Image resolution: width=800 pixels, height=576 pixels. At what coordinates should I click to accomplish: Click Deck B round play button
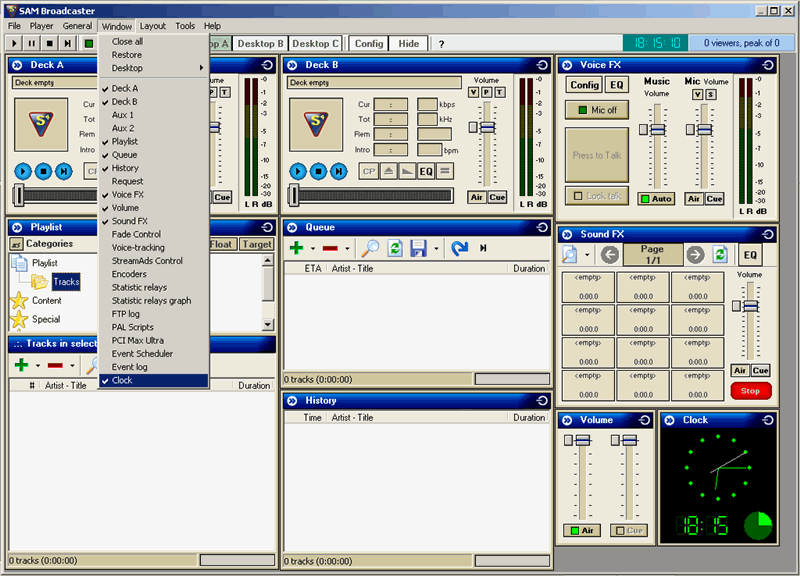pyautogui.click(x=297, y=171)
